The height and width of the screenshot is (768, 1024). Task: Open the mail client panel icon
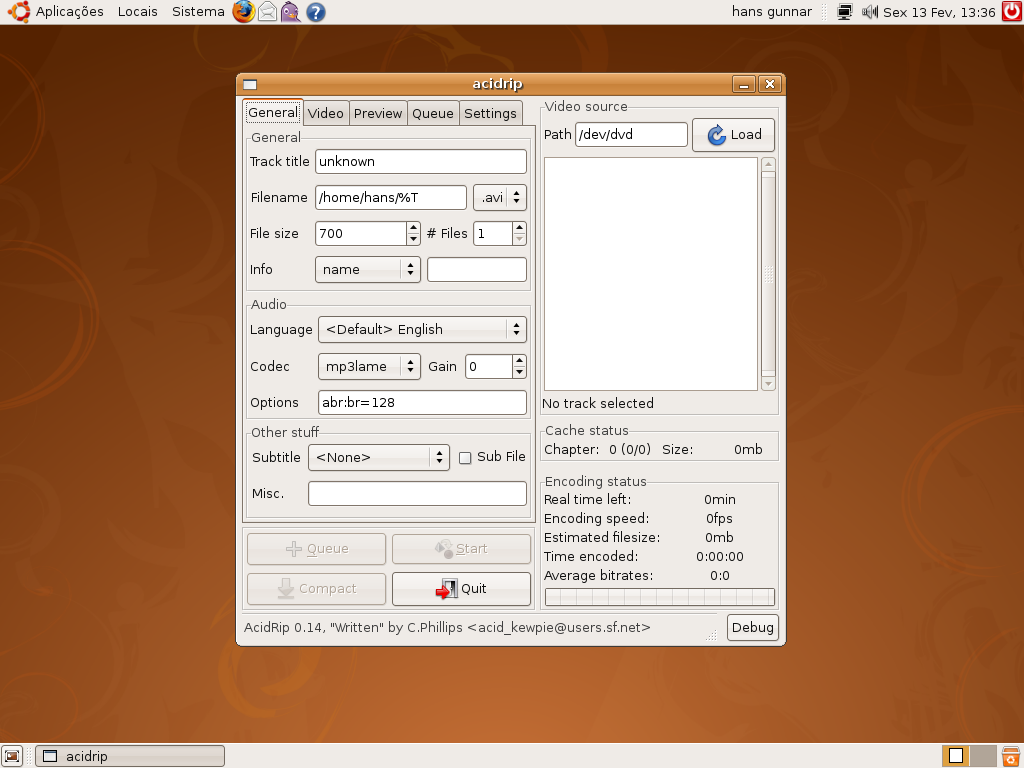coord(267,12)
